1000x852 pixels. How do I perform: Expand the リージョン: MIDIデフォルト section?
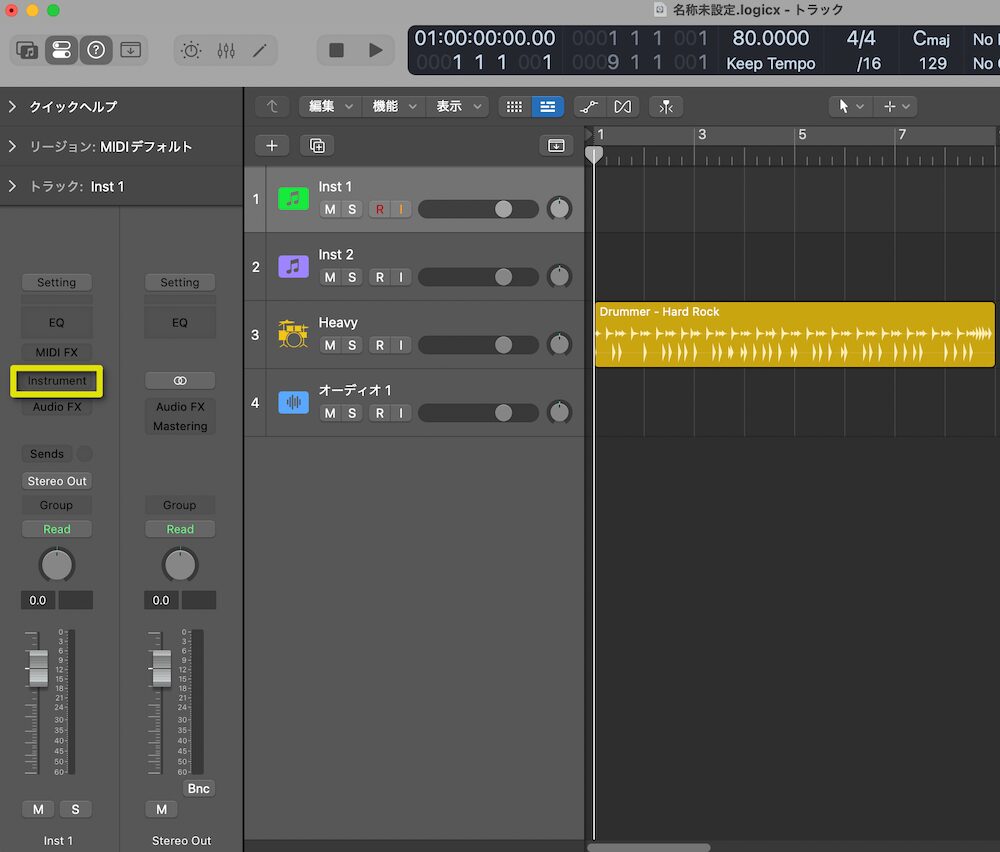(x=13, y=147)
